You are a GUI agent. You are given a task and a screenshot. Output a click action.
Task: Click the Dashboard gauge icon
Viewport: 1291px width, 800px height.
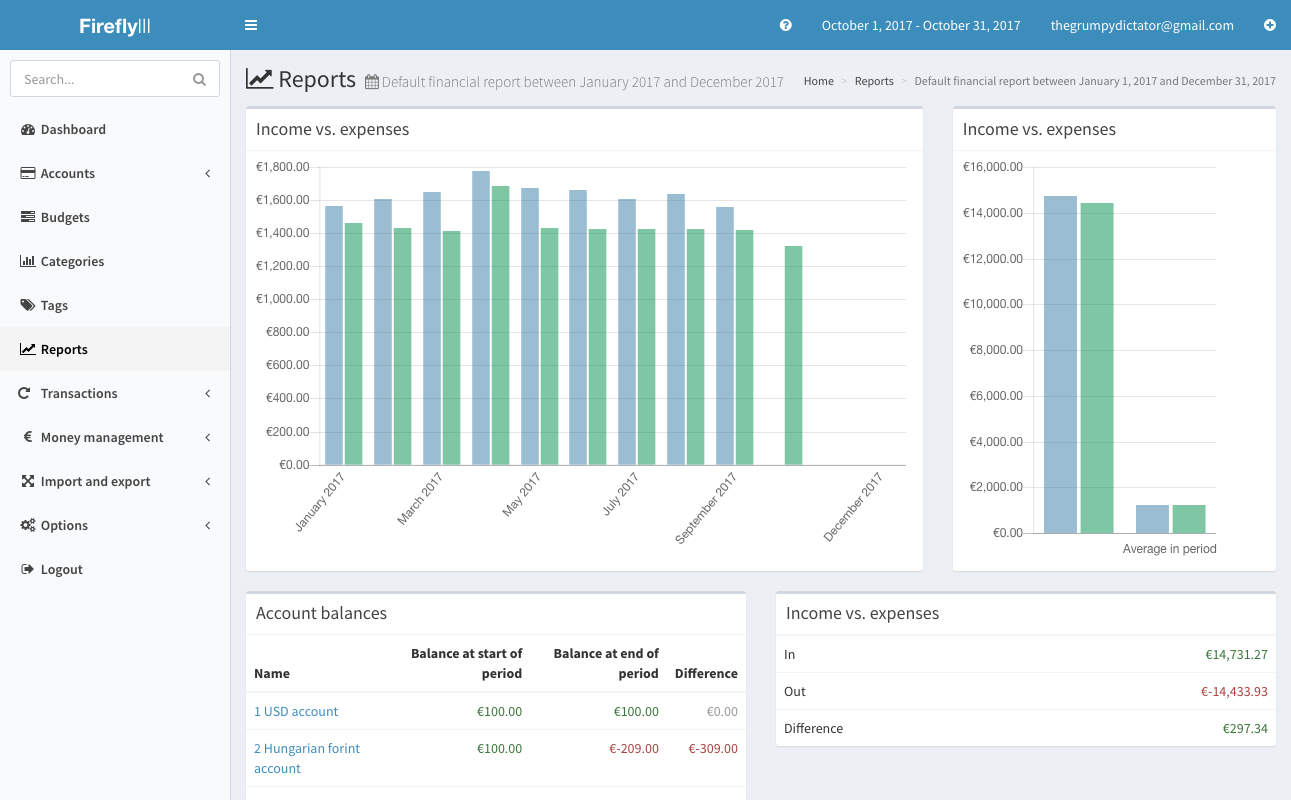[28, 130]
